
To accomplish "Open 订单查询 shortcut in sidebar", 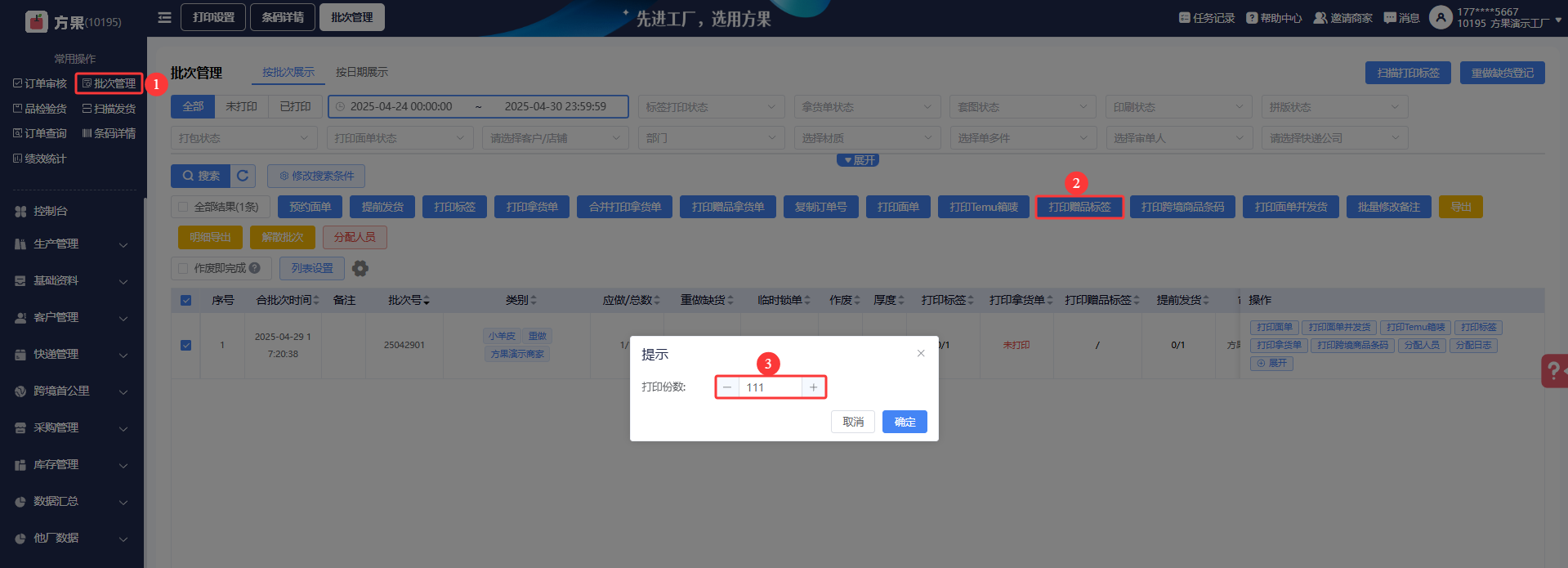I will coord(40,133).
